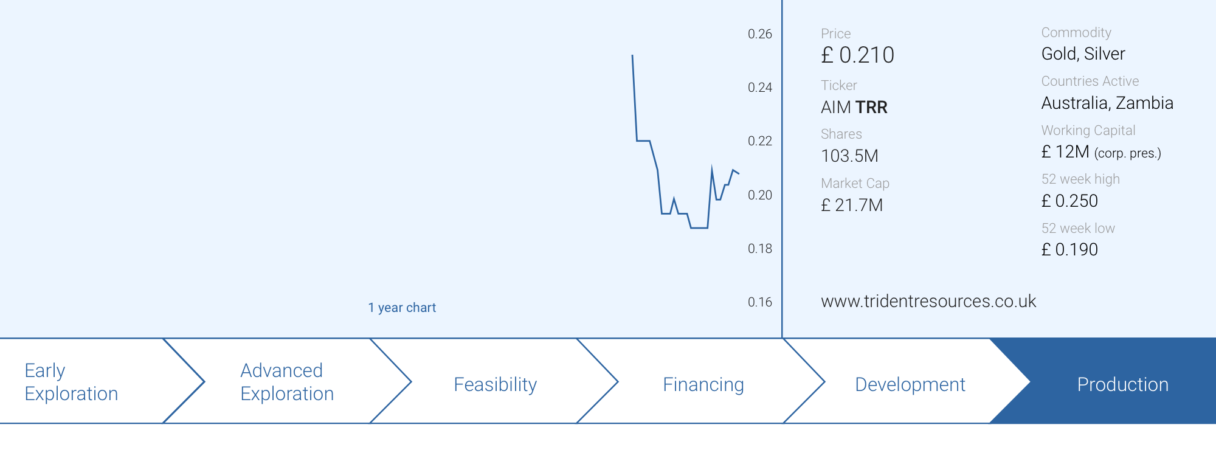
Task: Click the Feasibility stage step
Action: tap(495, 384)
